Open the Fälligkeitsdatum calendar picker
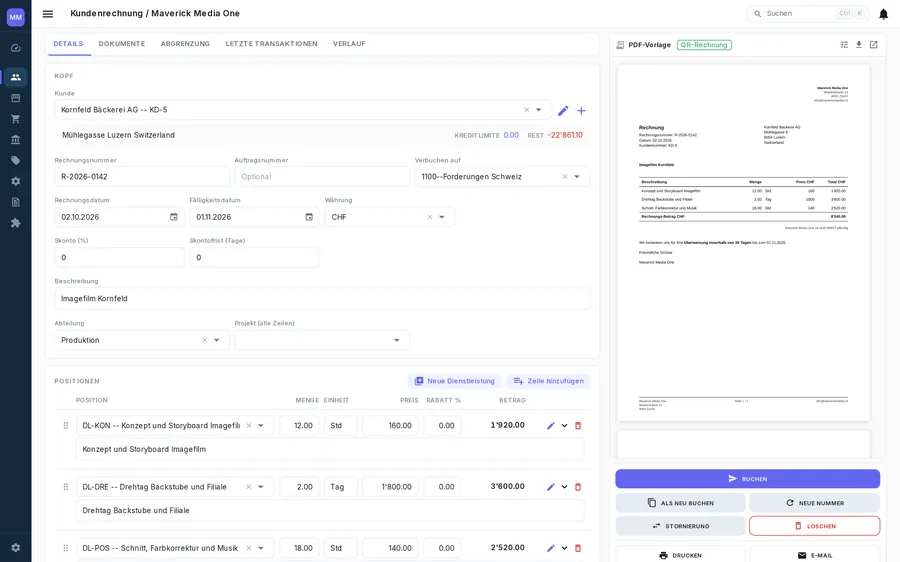The image size is (900, 562). pyautogui.click(x=309, y=217)
